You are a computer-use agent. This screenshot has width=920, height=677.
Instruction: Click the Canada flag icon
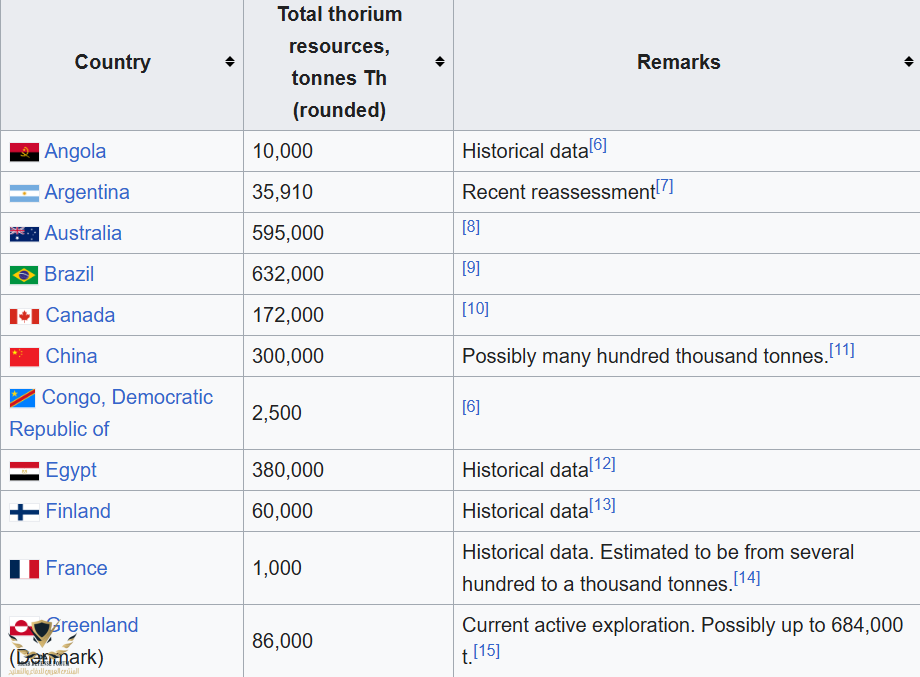click(x=24, y=316)
